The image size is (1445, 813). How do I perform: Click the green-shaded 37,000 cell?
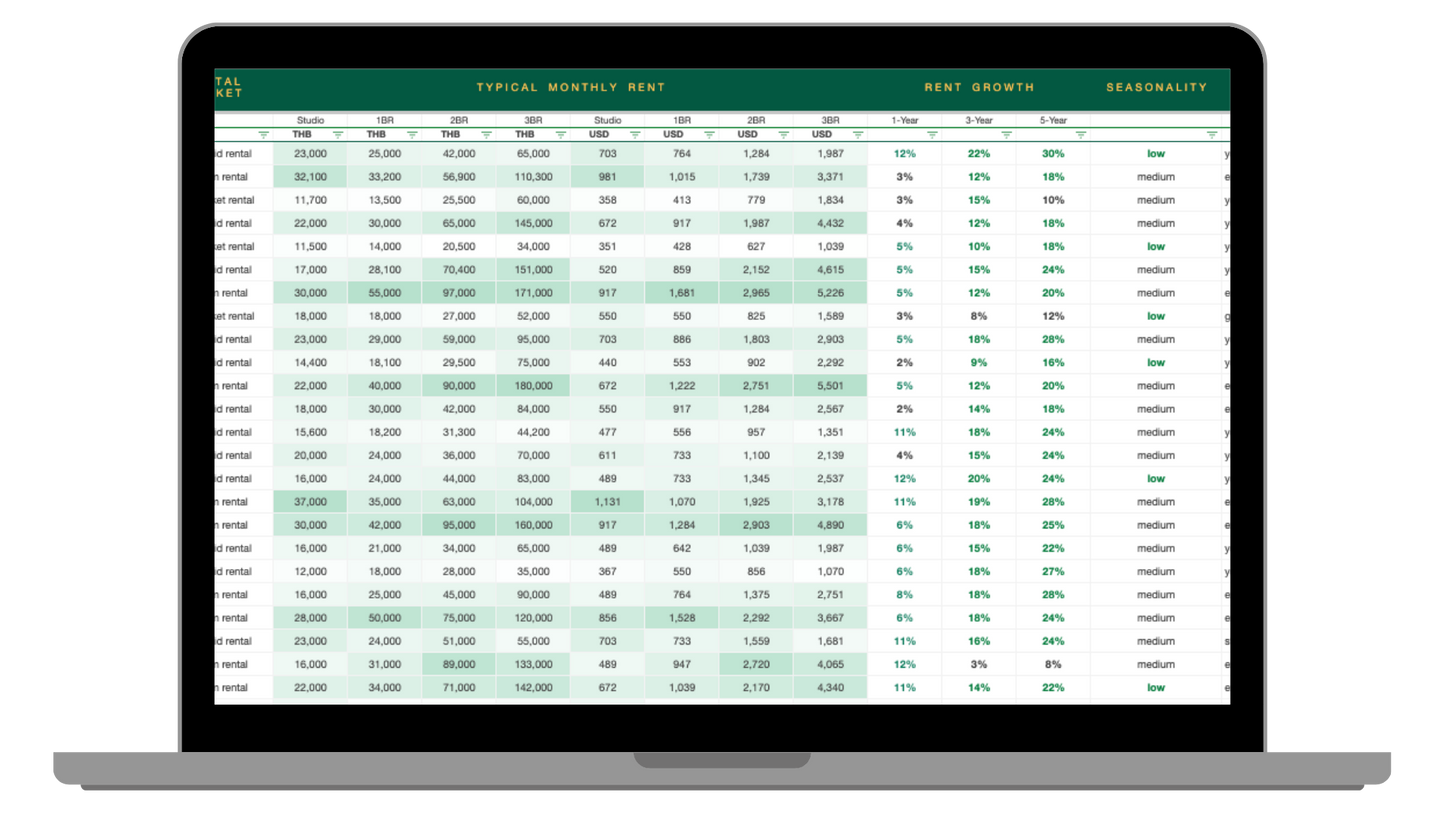pos(311,501)
